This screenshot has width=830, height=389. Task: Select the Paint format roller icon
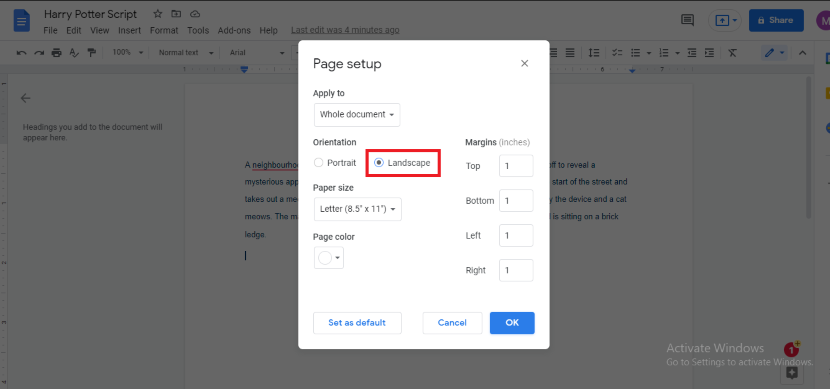[92, 52]
